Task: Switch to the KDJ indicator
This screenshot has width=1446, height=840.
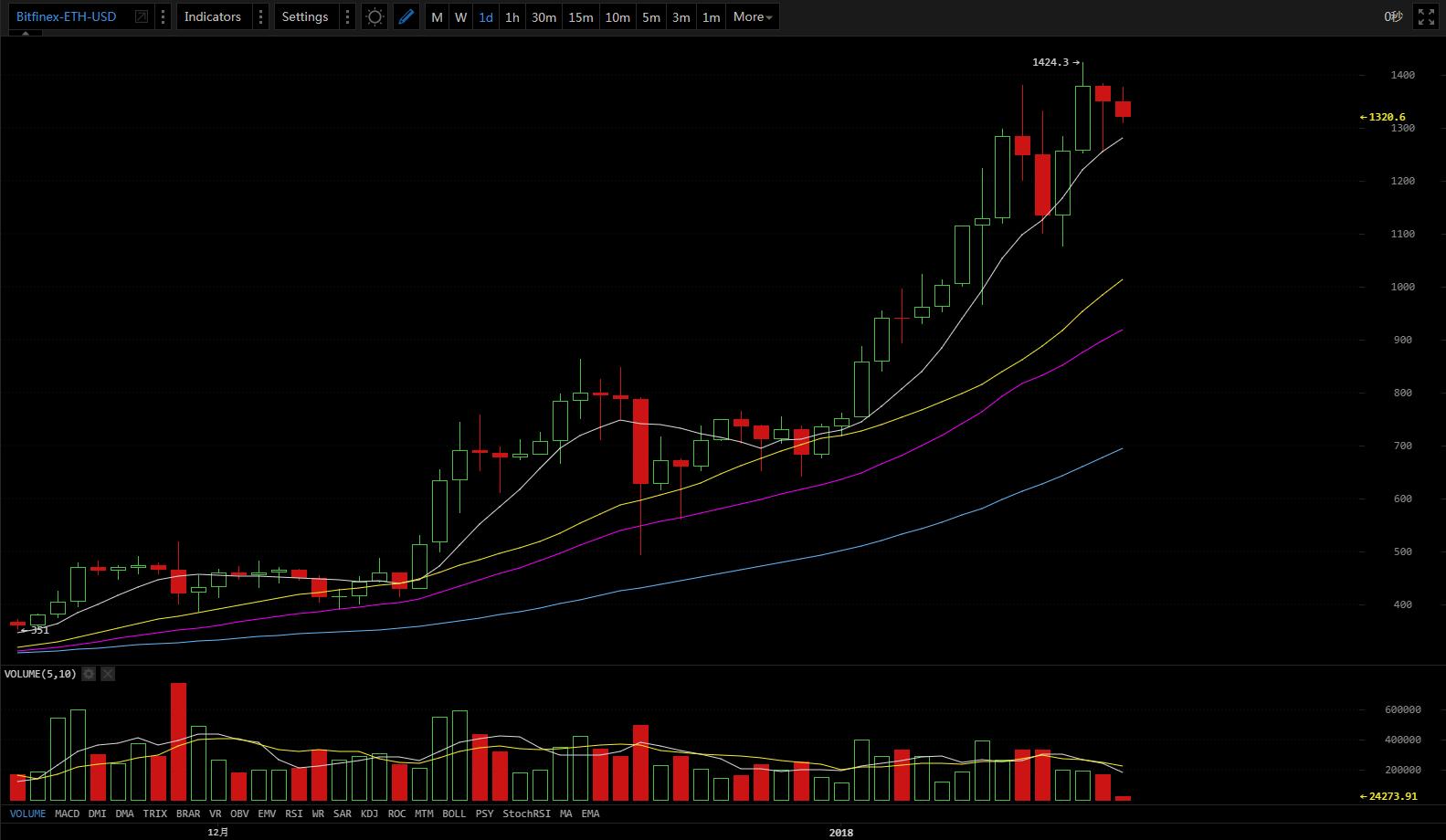Action: tap(369, 814)
